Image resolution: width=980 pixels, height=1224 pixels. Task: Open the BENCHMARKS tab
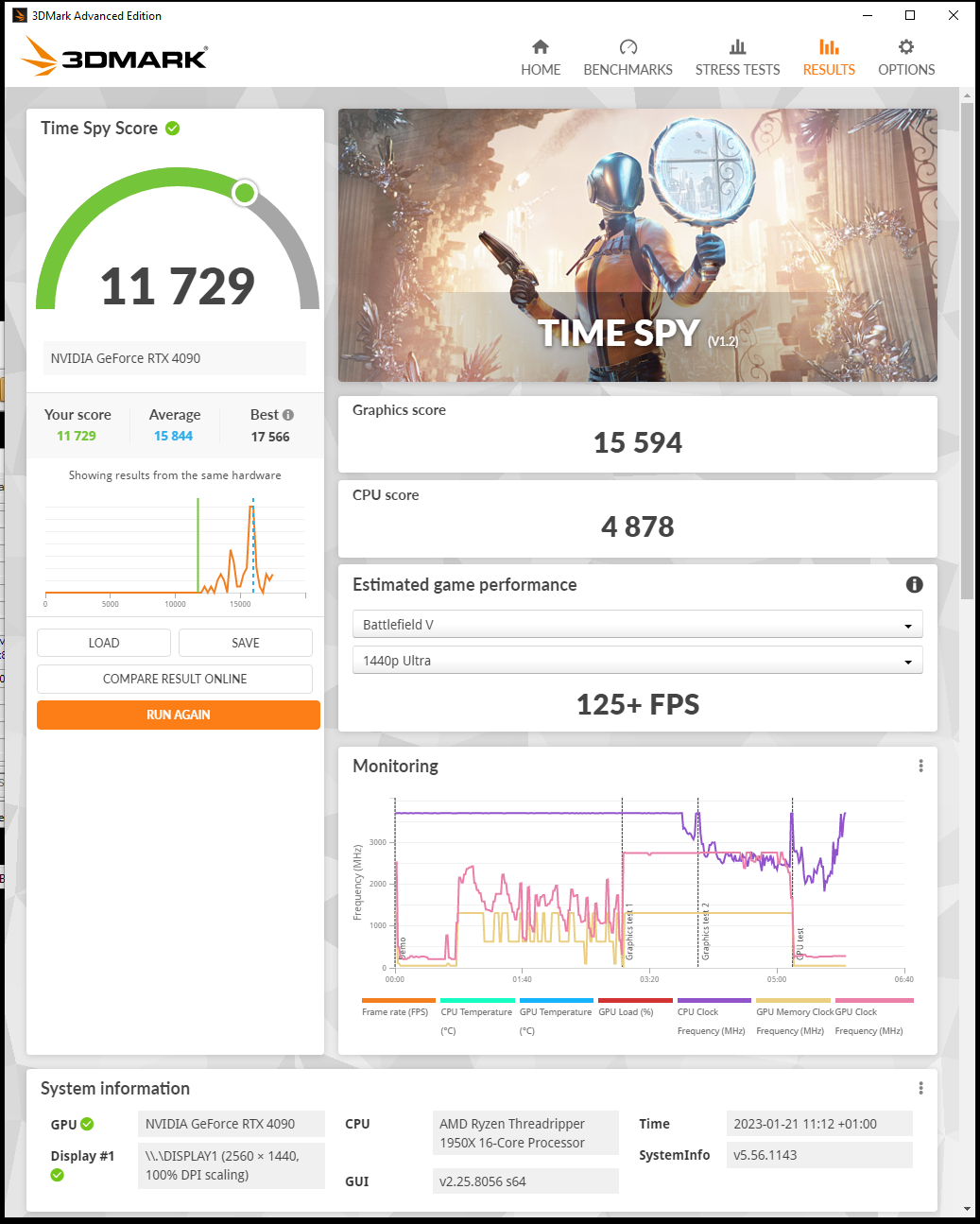click(628, 59)
